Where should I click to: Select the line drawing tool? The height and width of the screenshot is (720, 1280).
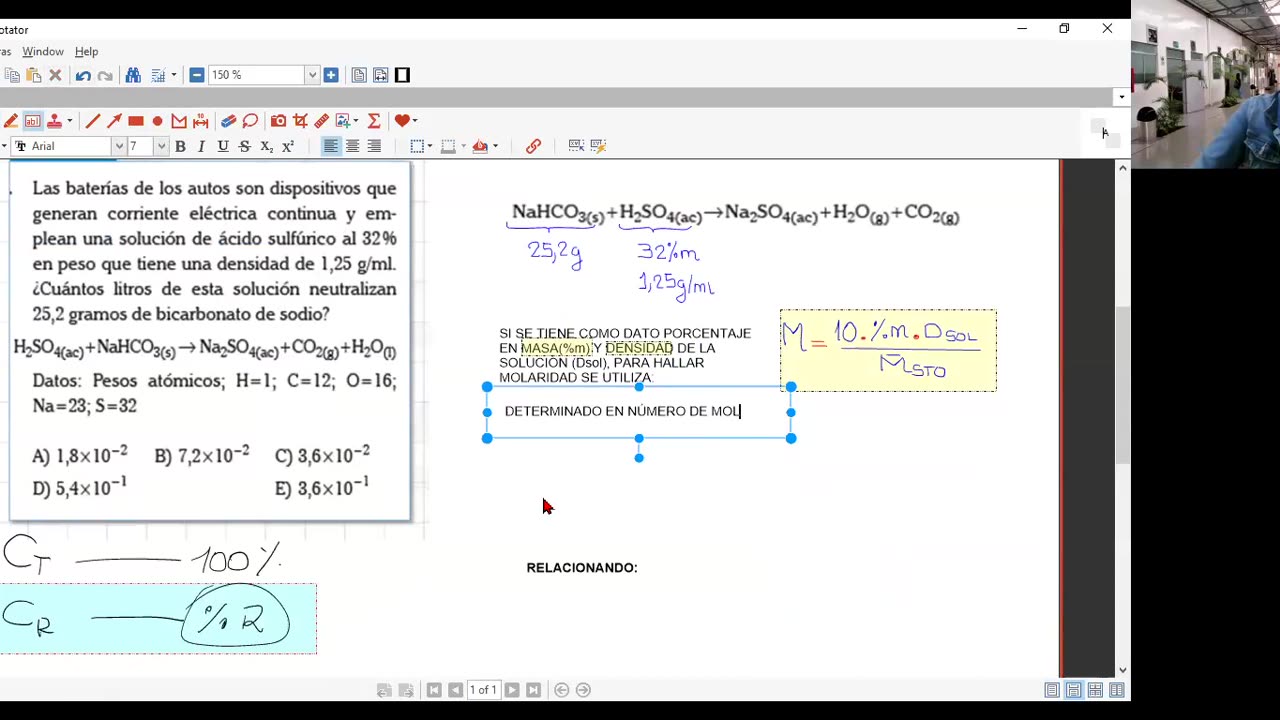[93, 121]
